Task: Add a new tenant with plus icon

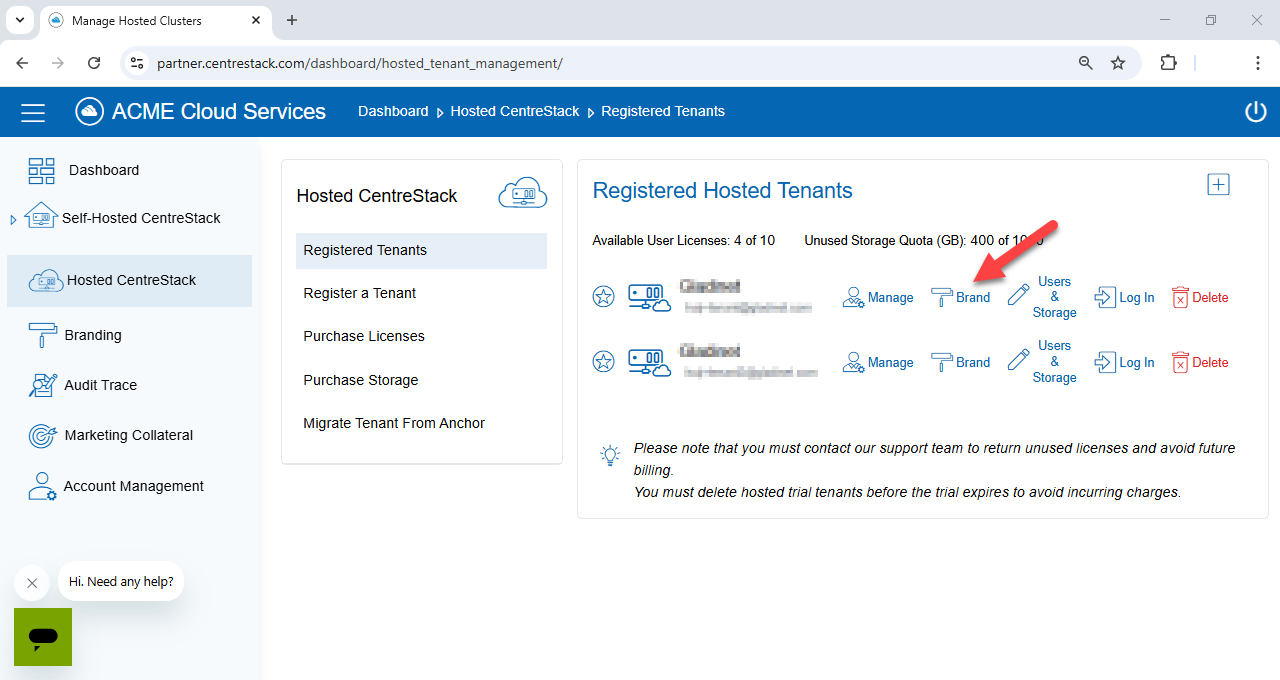Action: point(1218,184)
